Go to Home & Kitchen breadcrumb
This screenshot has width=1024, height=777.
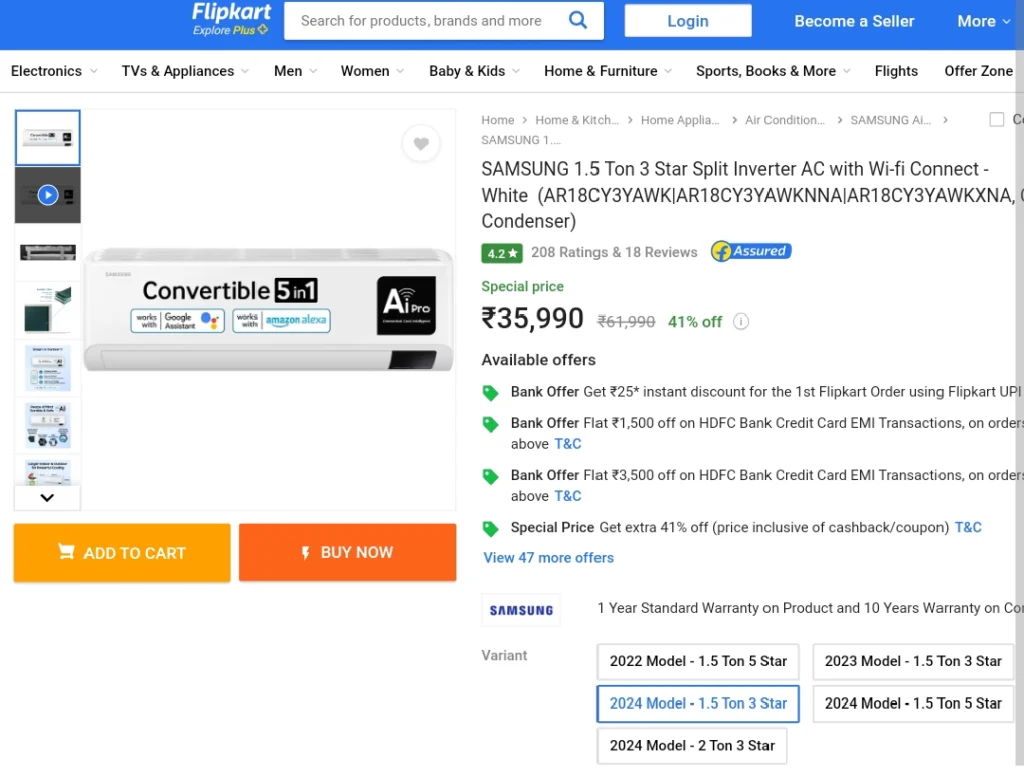pyautogui.click(x=577, y=120)
